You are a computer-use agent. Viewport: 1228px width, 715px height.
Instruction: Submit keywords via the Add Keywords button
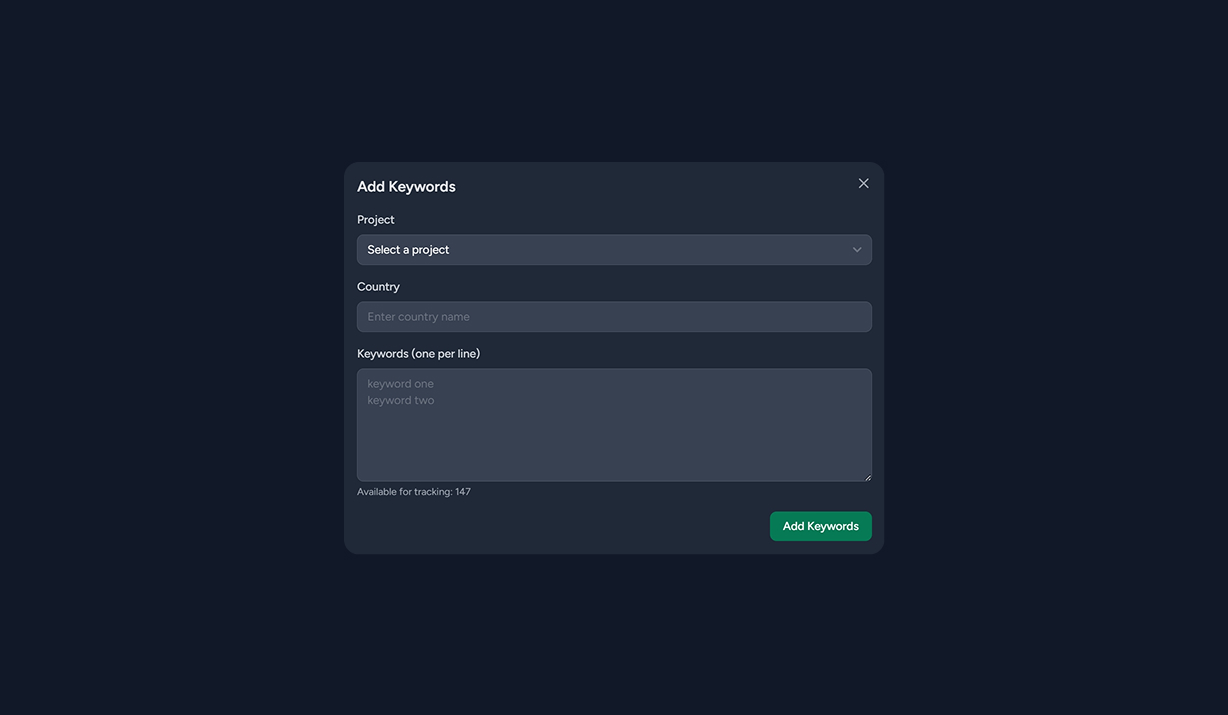pos(820,525)
